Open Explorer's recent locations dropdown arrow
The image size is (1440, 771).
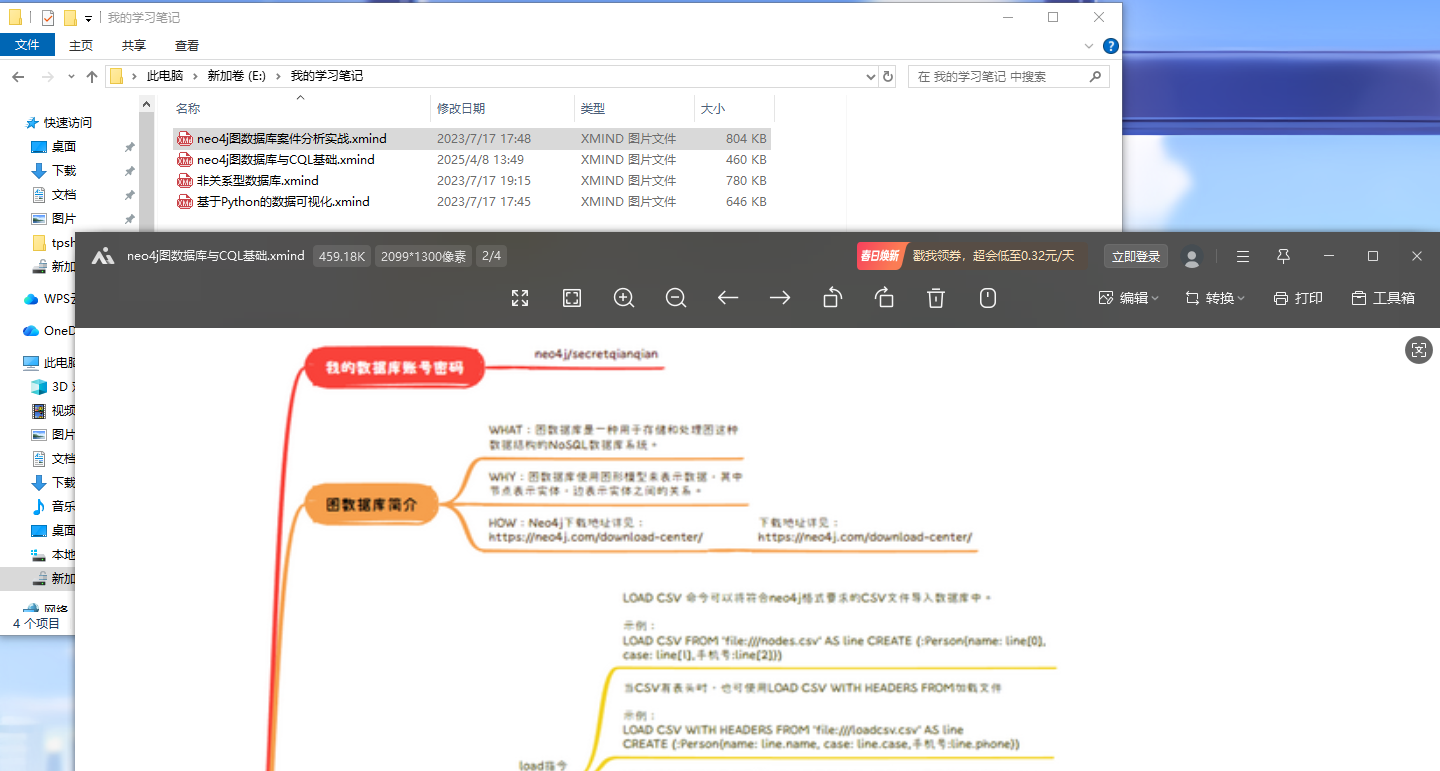tap(71, 77)
